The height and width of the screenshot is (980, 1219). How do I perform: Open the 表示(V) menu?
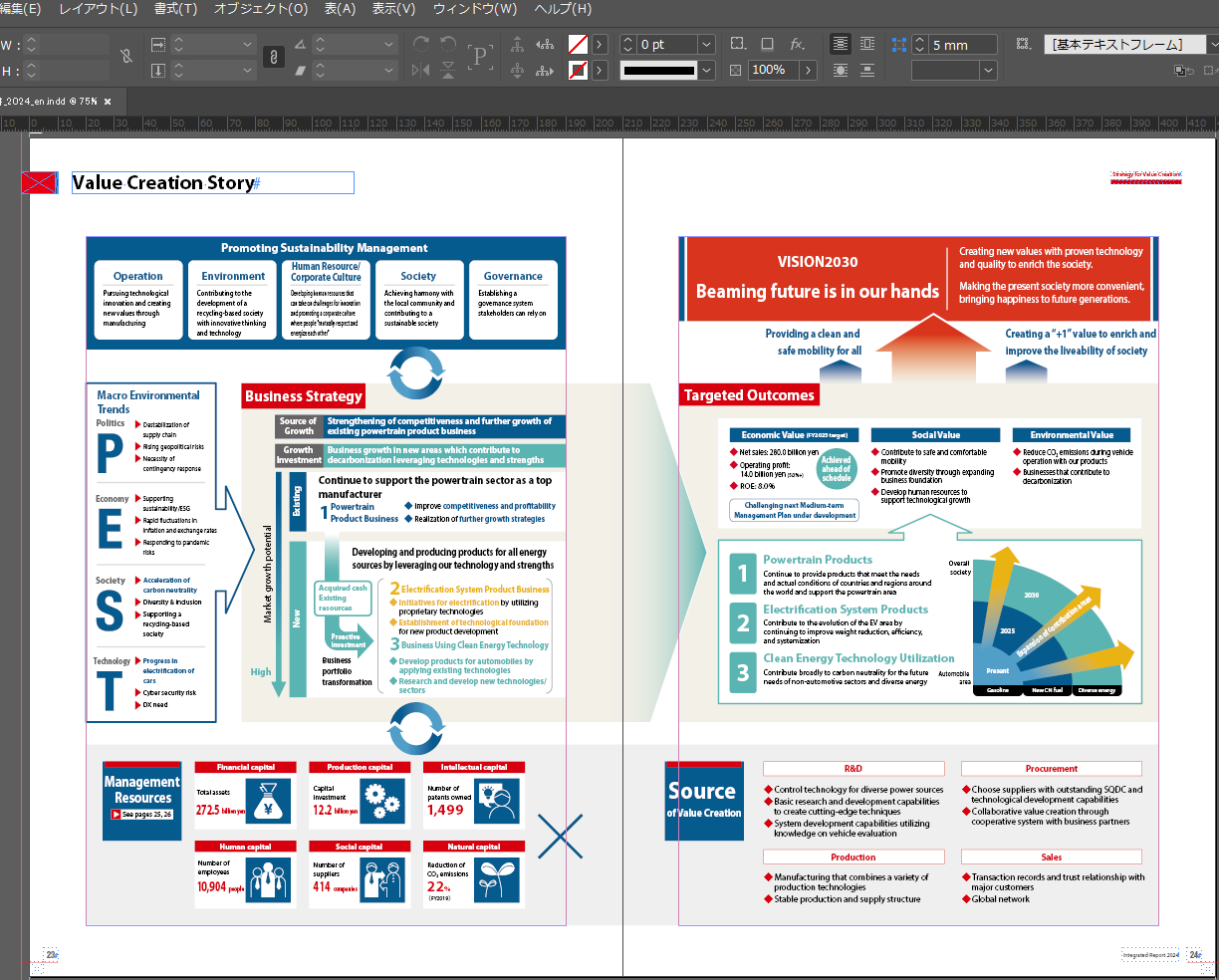click(393, 9)
